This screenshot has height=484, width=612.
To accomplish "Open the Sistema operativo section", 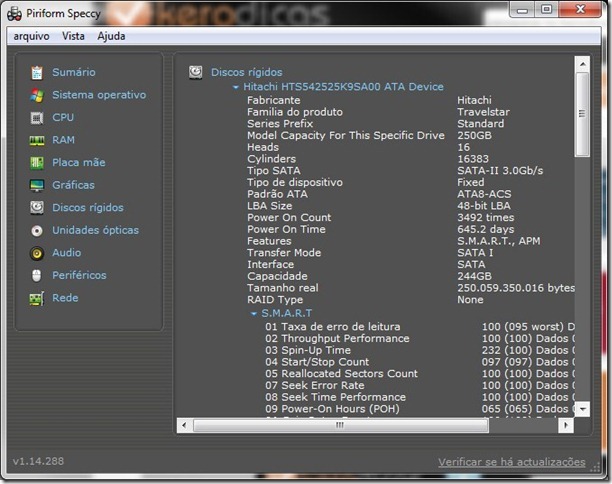I will click(99, 95).
